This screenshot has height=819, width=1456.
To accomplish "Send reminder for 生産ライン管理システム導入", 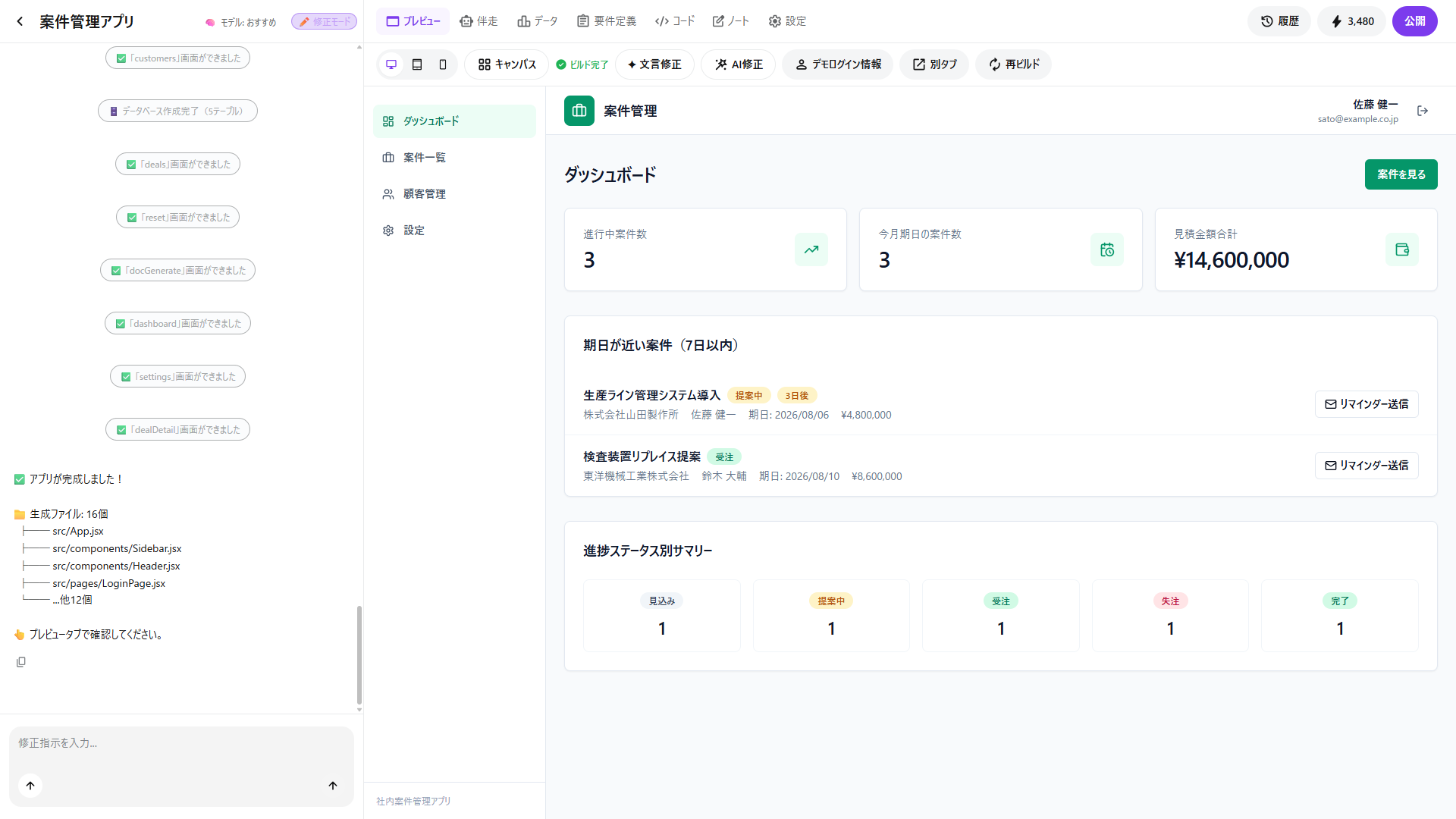I will 1367,404.
